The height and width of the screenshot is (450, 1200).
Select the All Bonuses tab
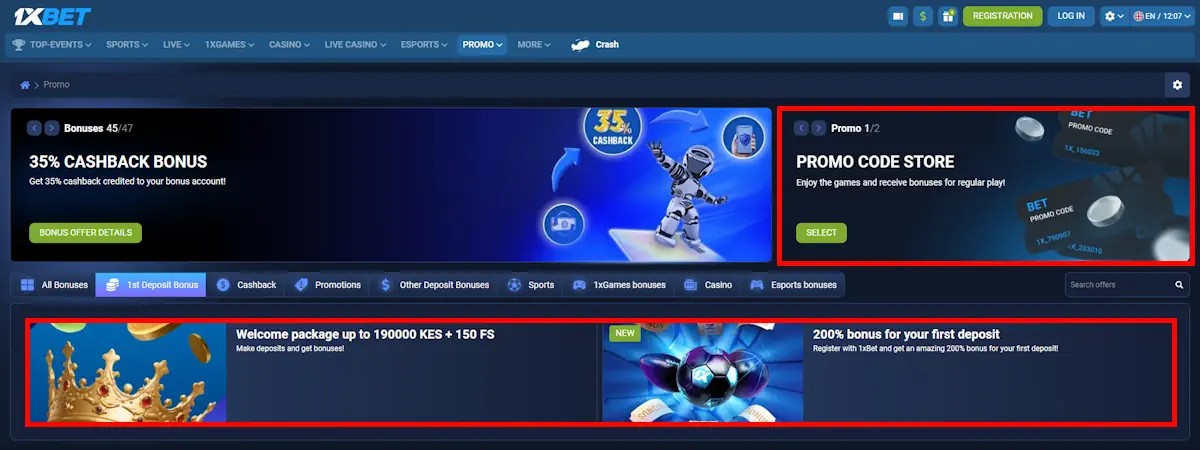(54, 285)
